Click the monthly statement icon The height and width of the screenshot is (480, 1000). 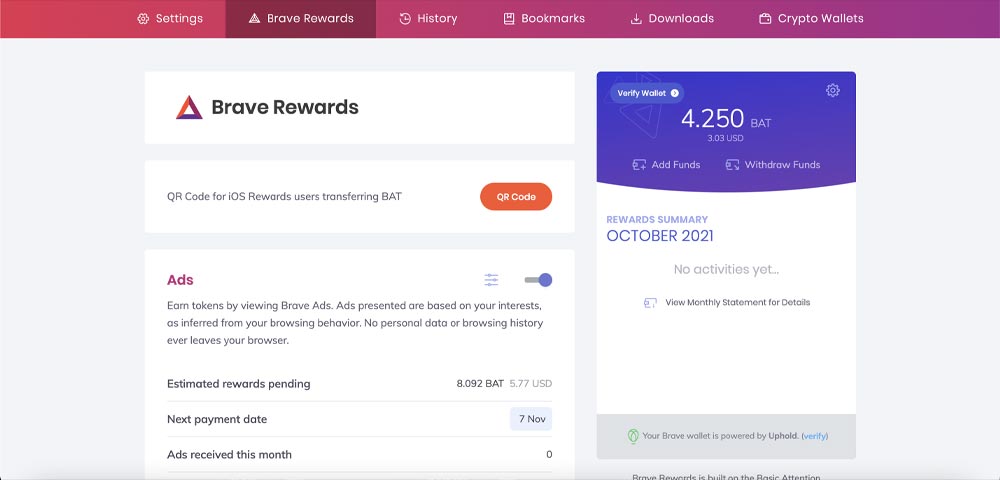pos(650,303)
